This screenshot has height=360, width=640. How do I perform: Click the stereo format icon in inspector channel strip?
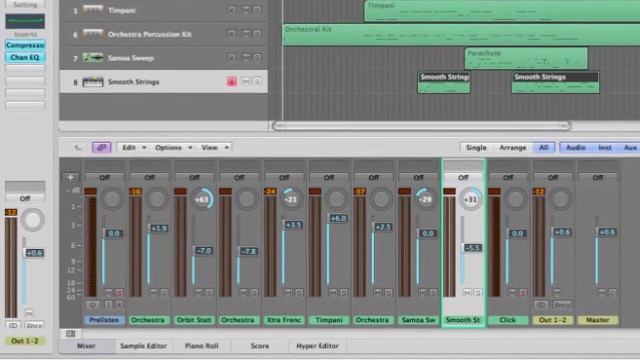click(13, 325)
